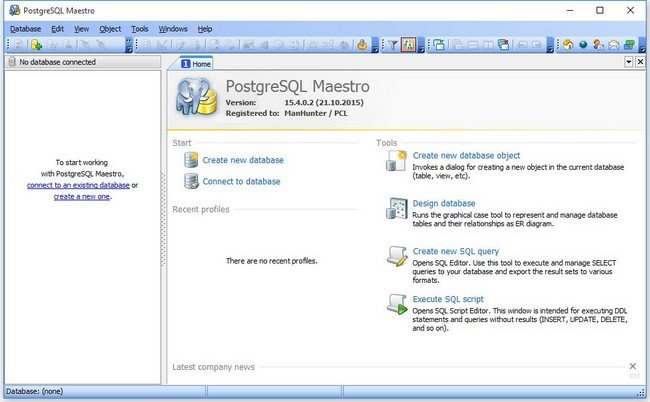Click the 'Create new database' link under Start
Viewport: 650px width, 402px height.
pos(243,160)
